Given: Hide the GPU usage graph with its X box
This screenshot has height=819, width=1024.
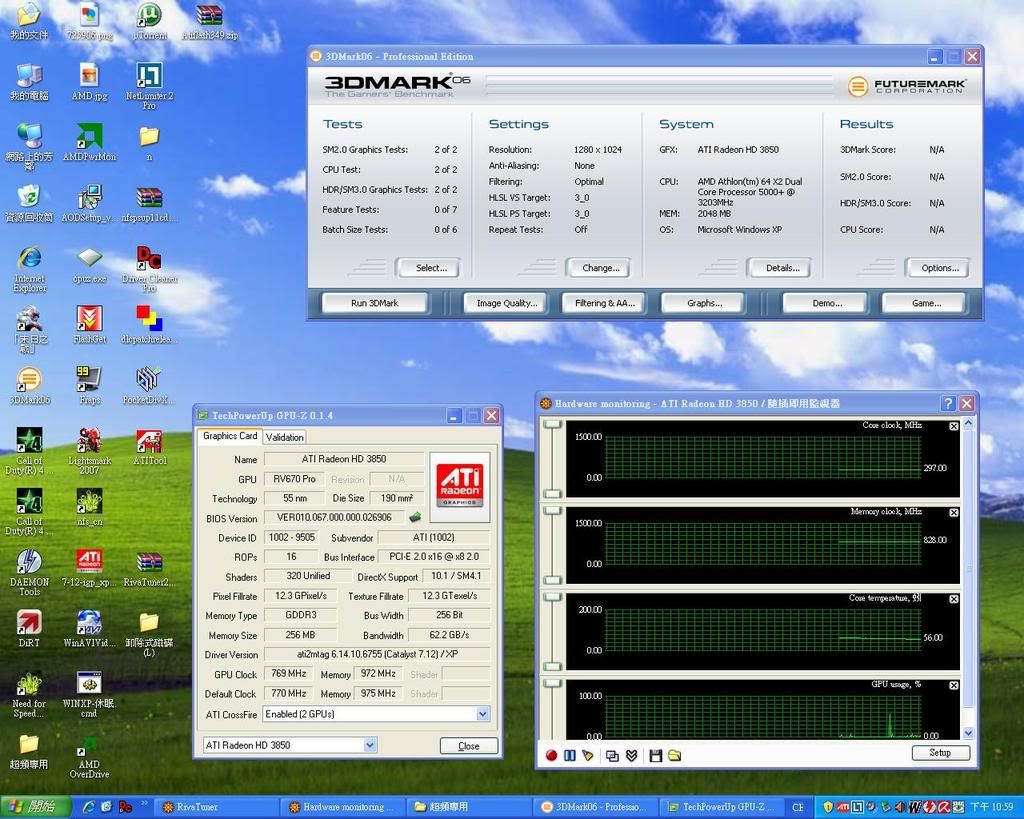Looking at the screenshot, I should tap(953, 685).
